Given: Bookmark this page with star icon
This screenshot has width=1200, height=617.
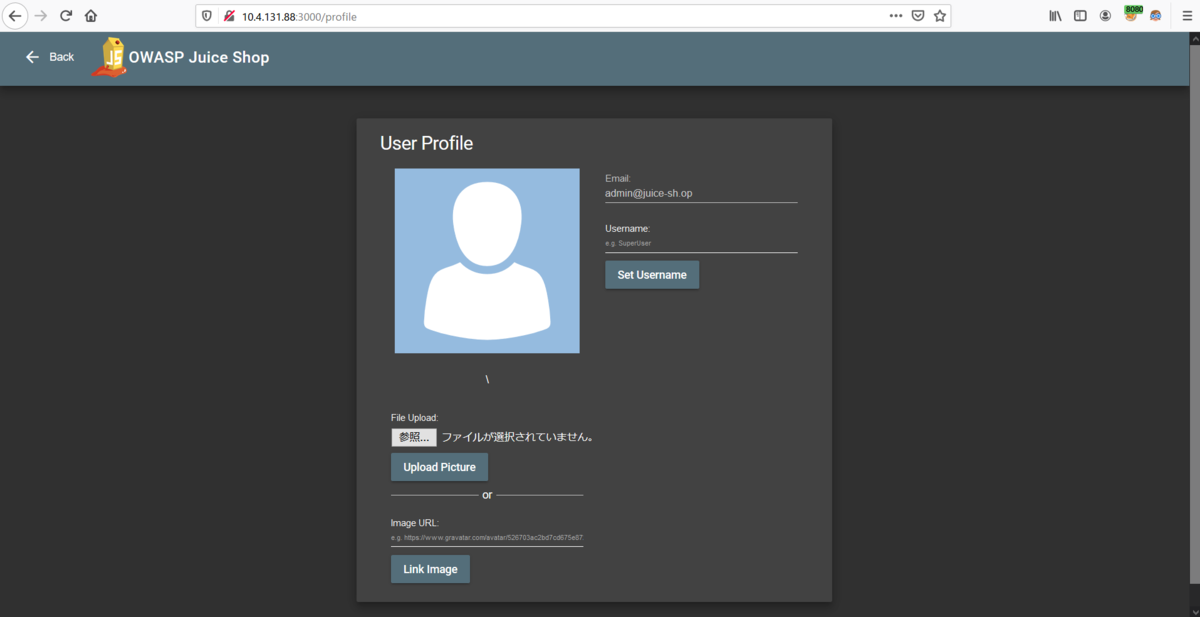Looking at the screenshot, I should [940, 16].
